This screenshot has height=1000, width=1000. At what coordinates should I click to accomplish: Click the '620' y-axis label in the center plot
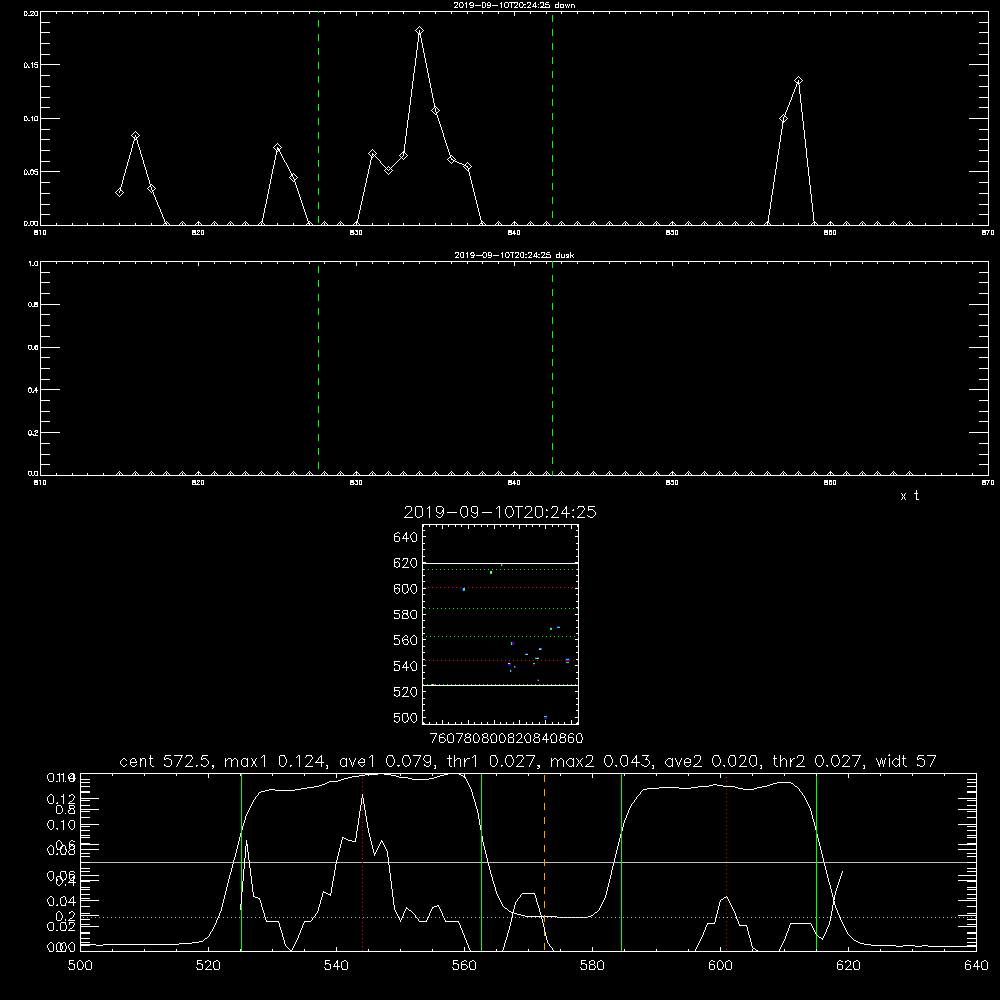pyautogui.click(x=406, y=563)
